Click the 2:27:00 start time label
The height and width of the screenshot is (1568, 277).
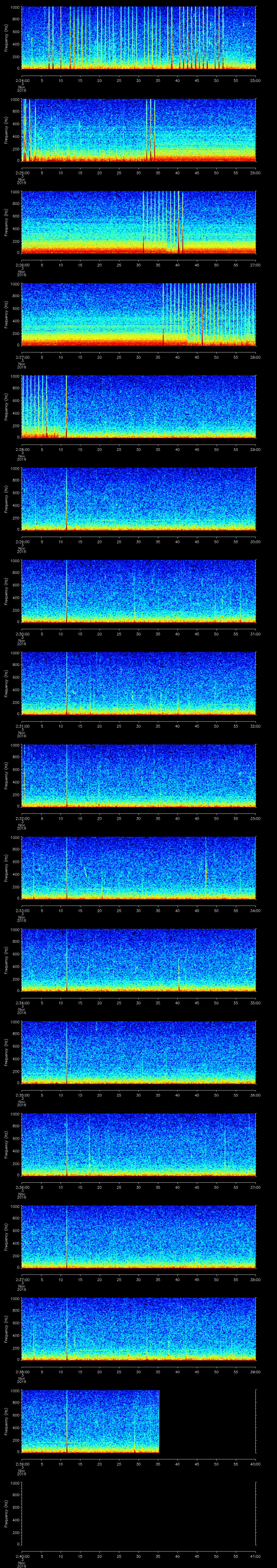pyautogui.click(x=22, y=357)
